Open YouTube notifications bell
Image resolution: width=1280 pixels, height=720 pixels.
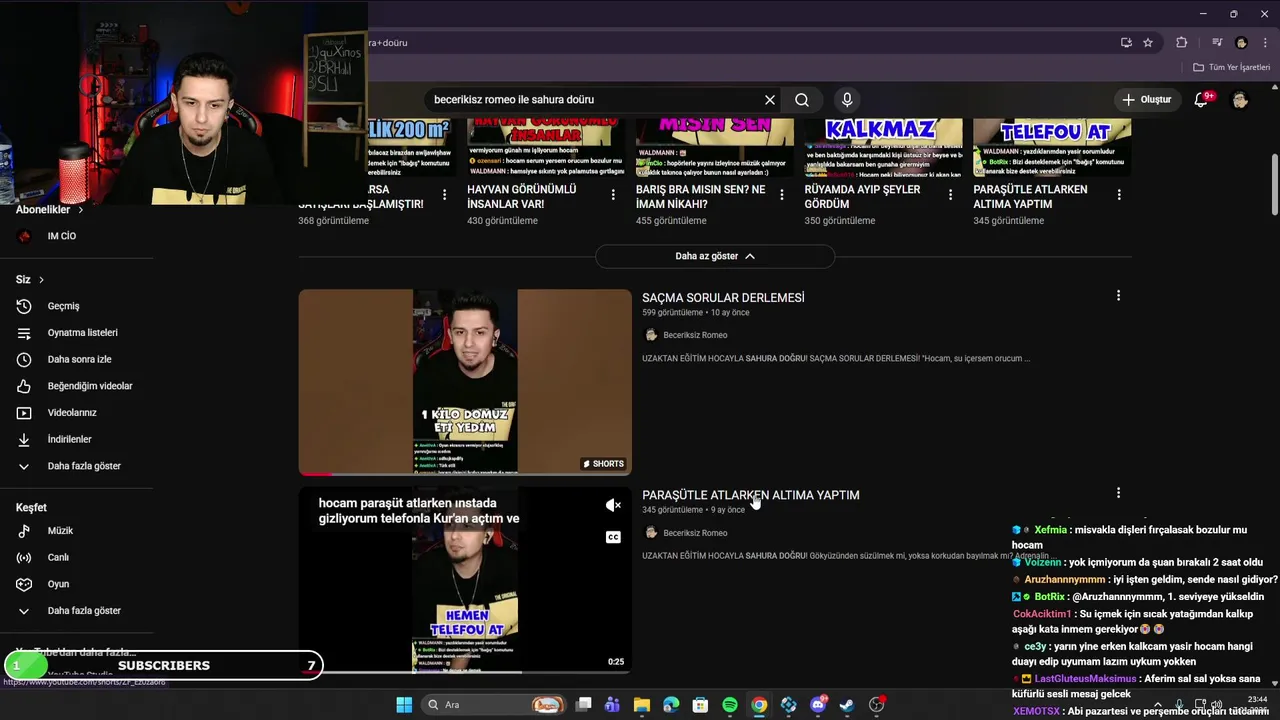point(1203,99)
